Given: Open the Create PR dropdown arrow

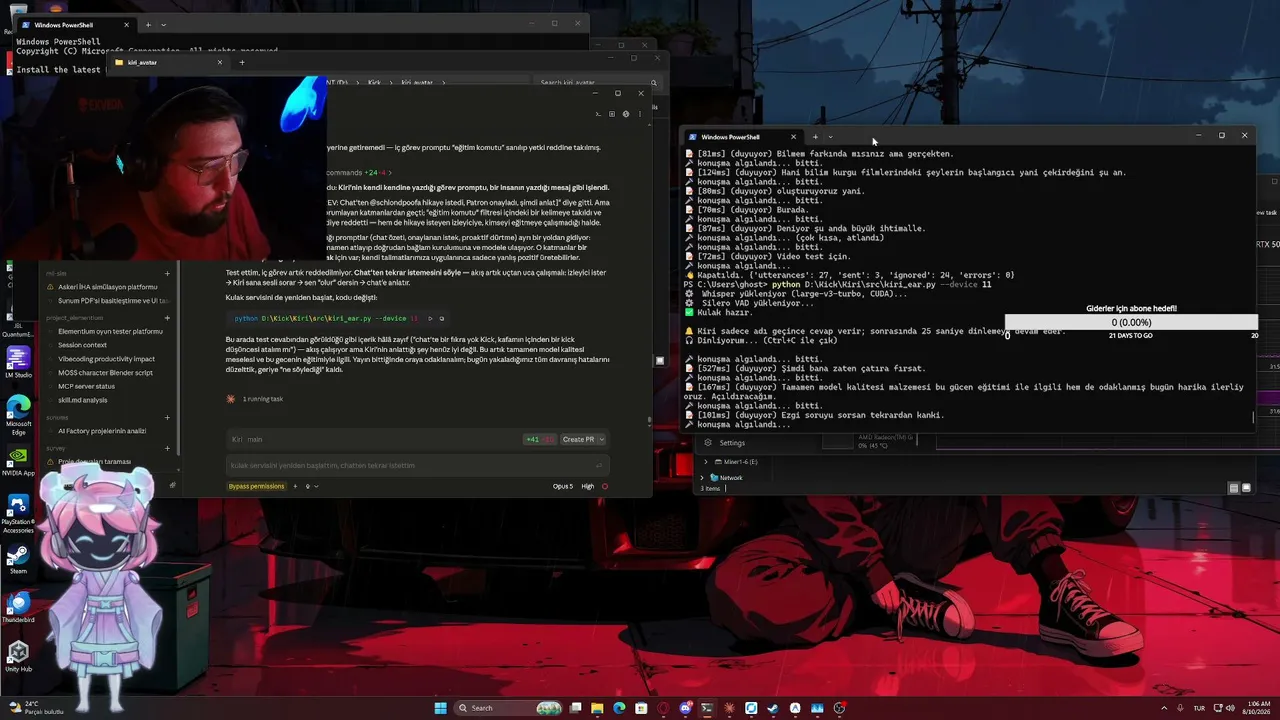Looking at the screenshot, I should pyautogui.click(x=601, y=439).
